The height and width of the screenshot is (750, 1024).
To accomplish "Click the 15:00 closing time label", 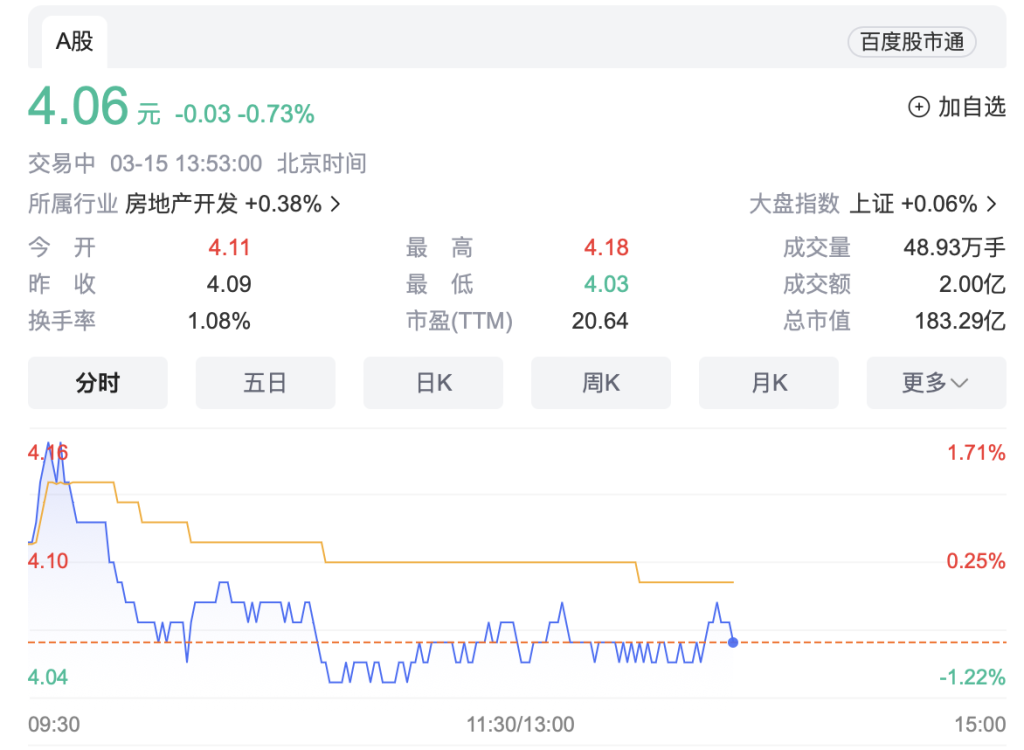I will click(x=979, y=724).
